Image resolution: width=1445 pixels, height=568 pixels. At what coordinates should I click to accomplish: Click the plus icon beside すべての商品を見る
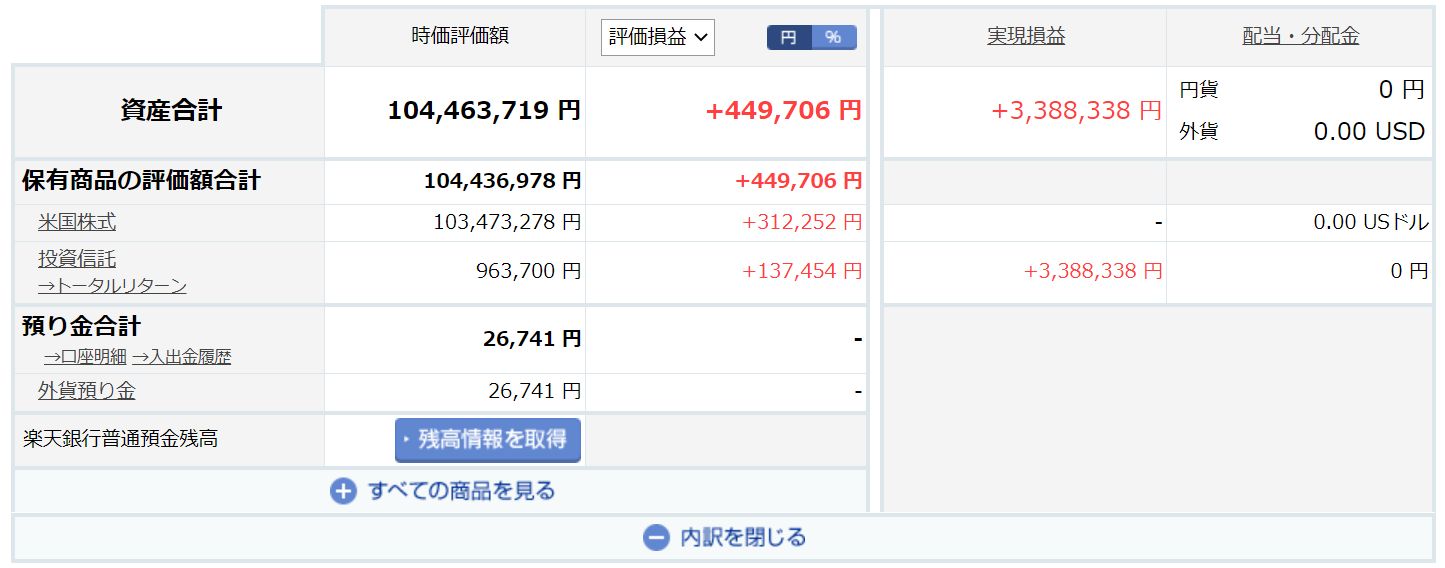point(343,491)
